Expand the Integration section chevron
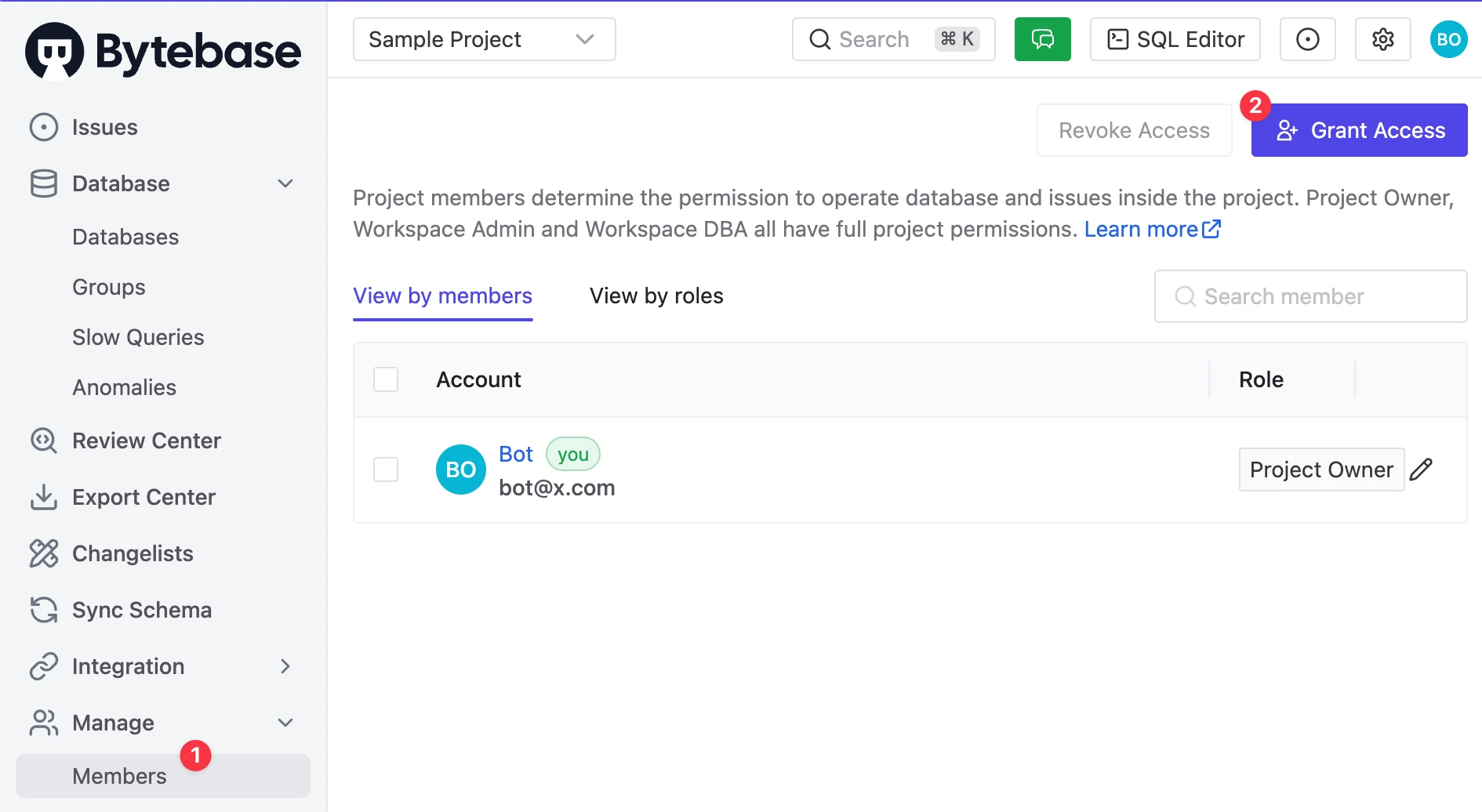The image size is (1482, 812). pos(285,666)
